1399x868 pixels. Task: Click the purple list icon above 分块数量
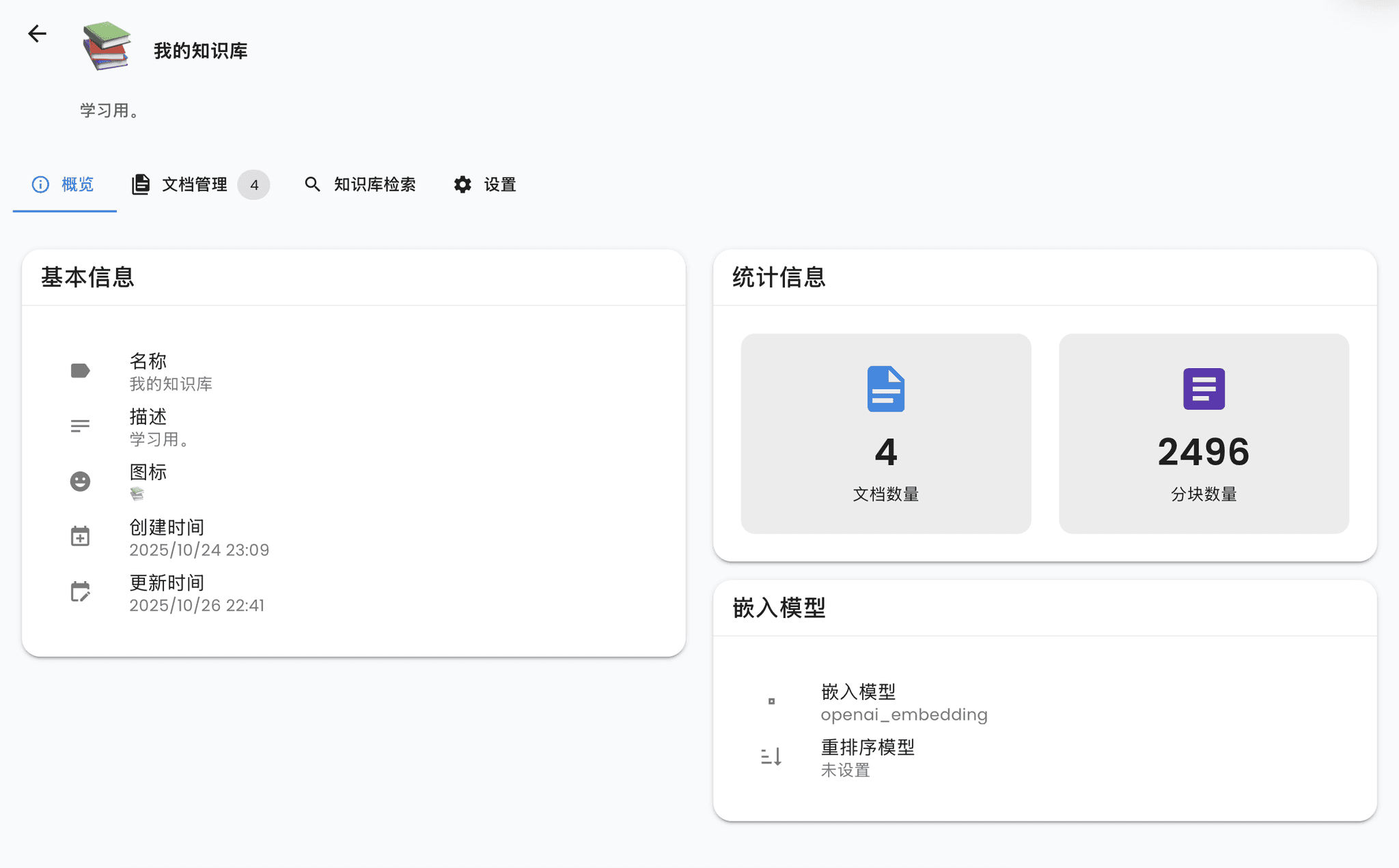click(1204, 389)
